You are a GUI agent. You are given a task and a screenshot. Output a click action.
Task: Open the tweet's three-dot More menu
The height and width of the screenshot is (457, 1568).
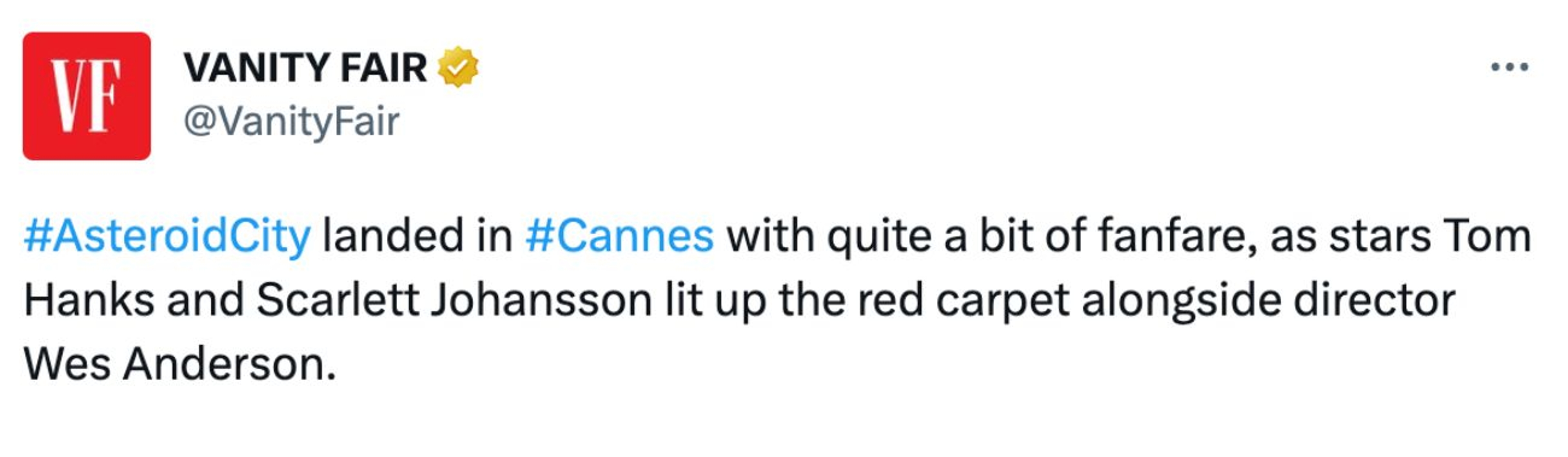[x=1509, y=67]
